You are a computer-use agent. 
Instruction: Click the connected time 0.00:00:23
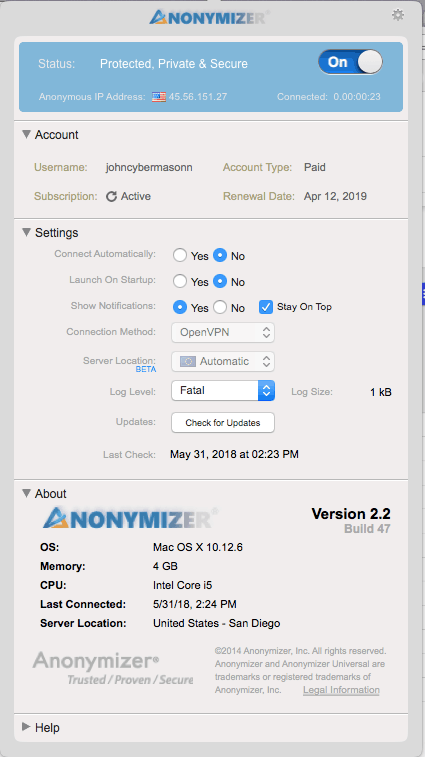[x=357, y=97]
